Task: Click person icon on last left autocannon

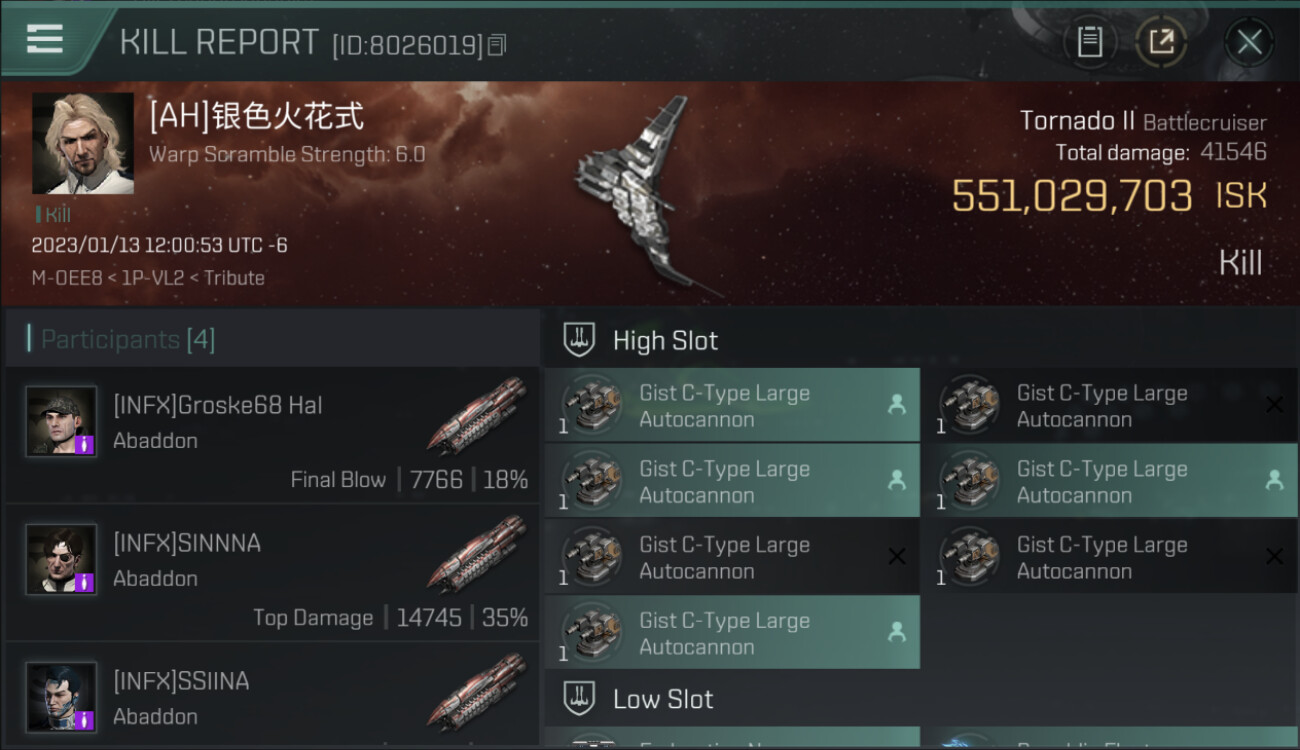Action: (897, 632)
